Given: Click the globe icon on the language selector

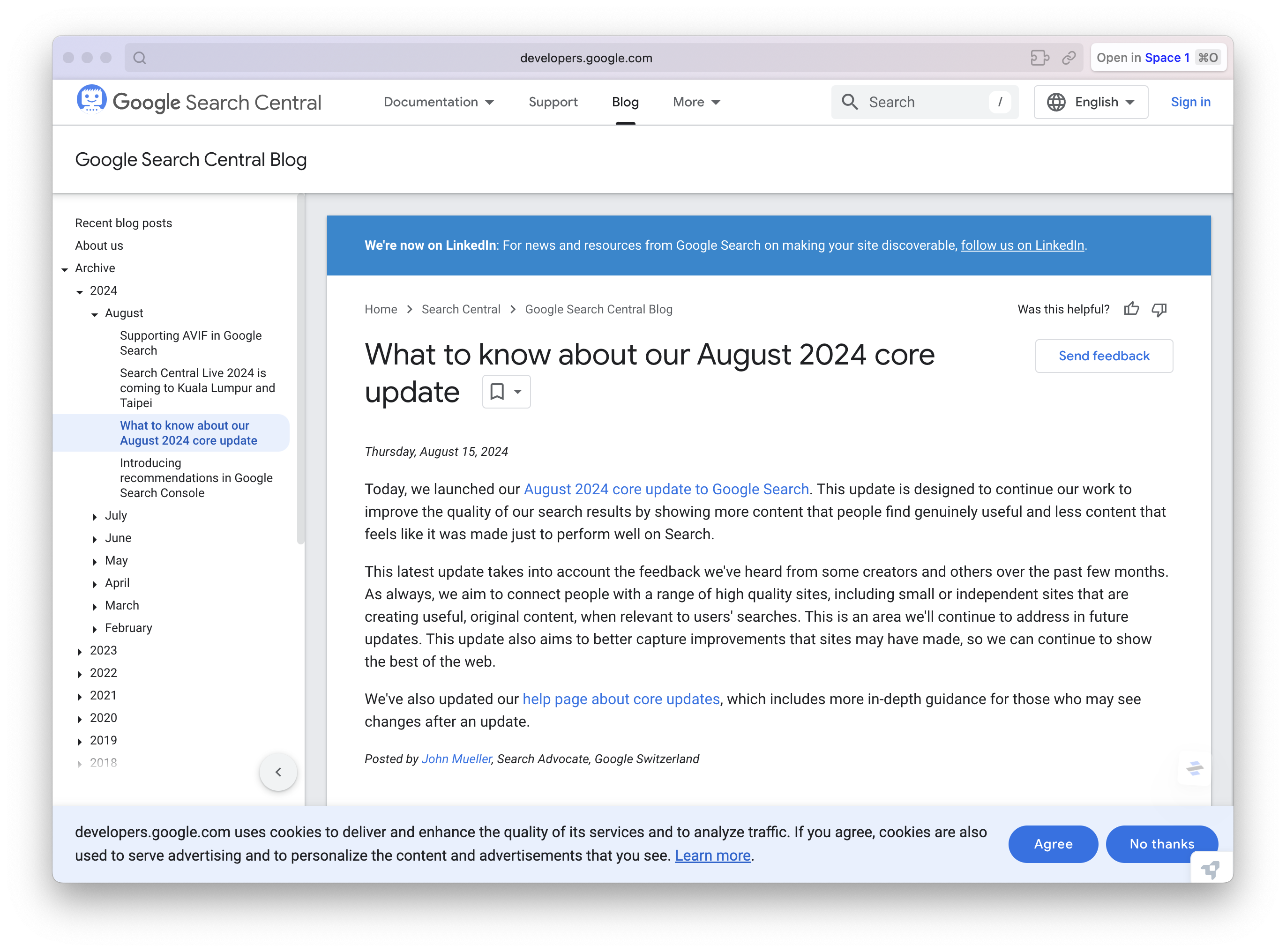Looking at the screenshot, I should 1056,102.
